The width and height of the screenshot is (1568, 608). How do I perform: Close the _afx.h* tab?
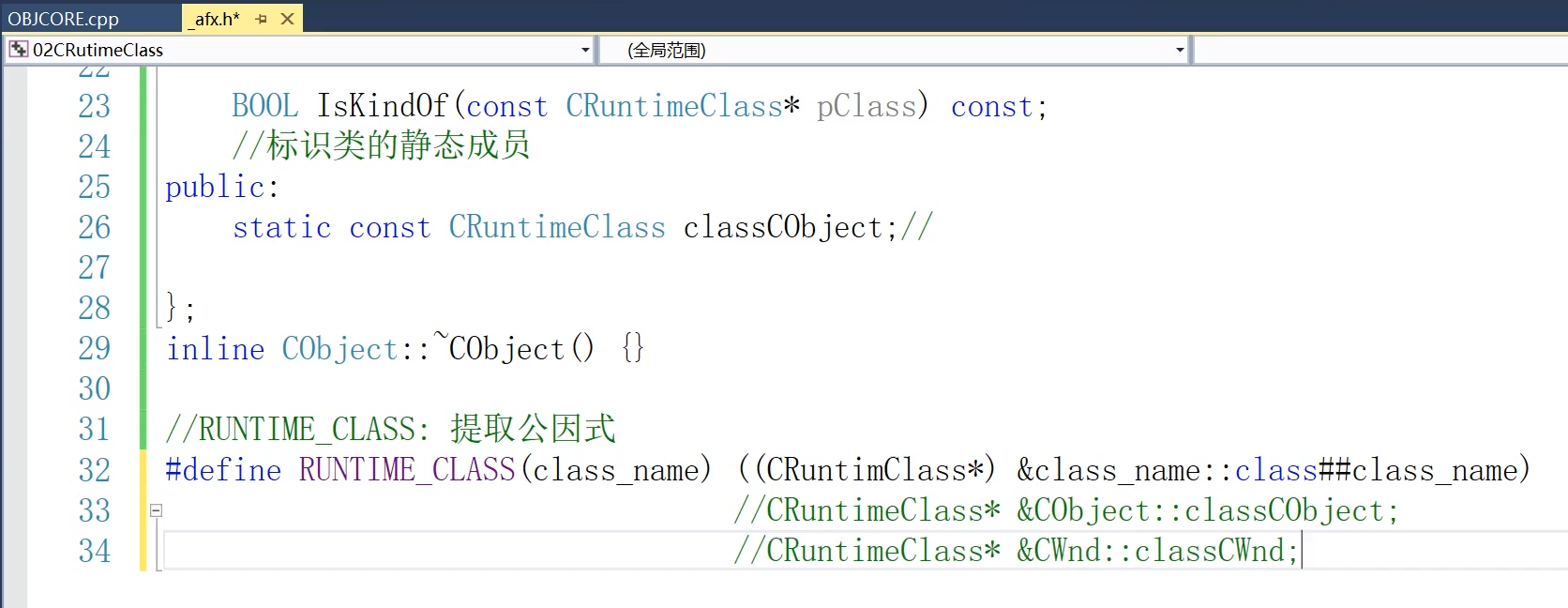[288, 19]
